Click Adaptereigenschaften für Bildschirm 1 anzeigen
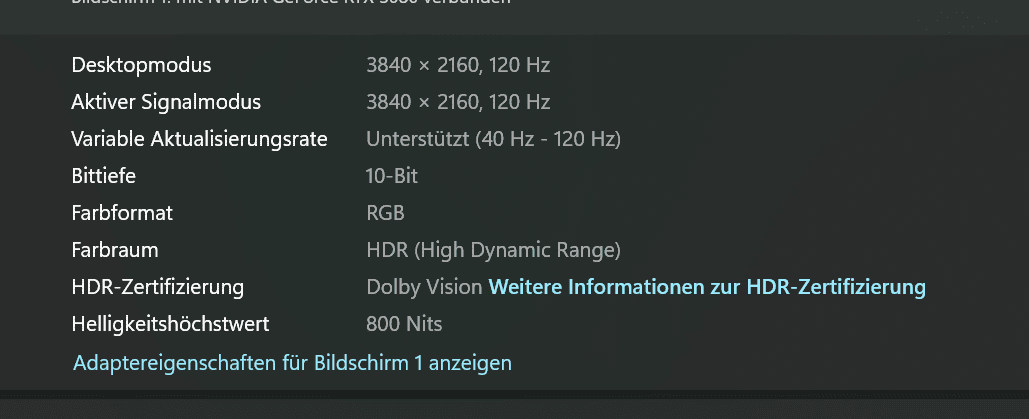Image resolution: width=1029 pixels, height=419 pixels. point(292,362)
